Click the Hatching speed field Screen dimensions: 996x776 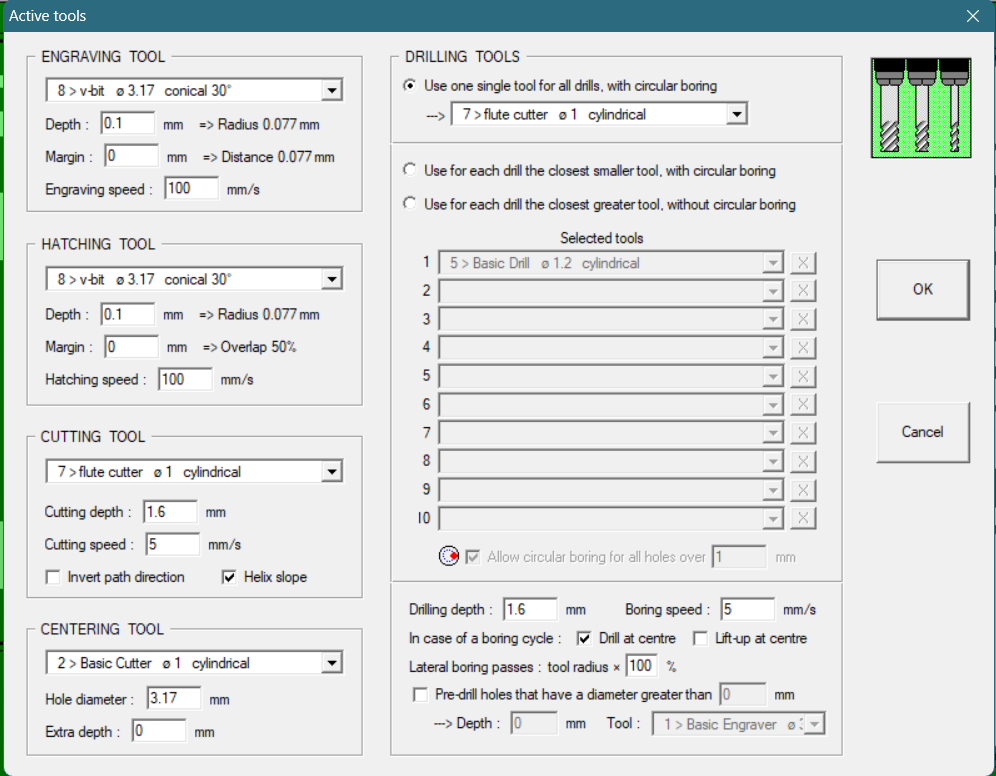point(185,379)
